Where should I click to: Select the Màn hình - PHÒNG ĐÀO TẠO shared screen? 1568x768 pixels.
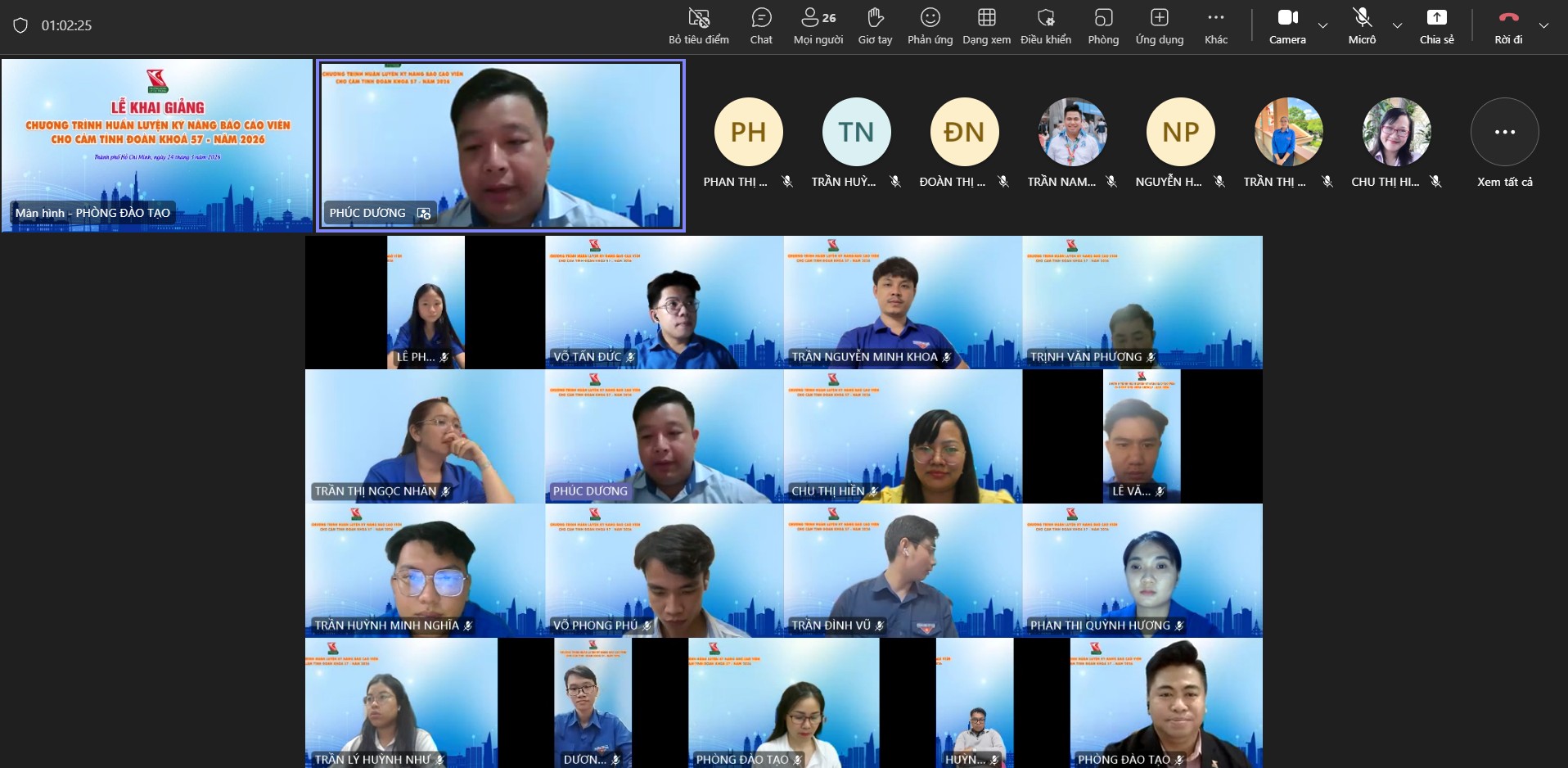[x=157, y=145]
